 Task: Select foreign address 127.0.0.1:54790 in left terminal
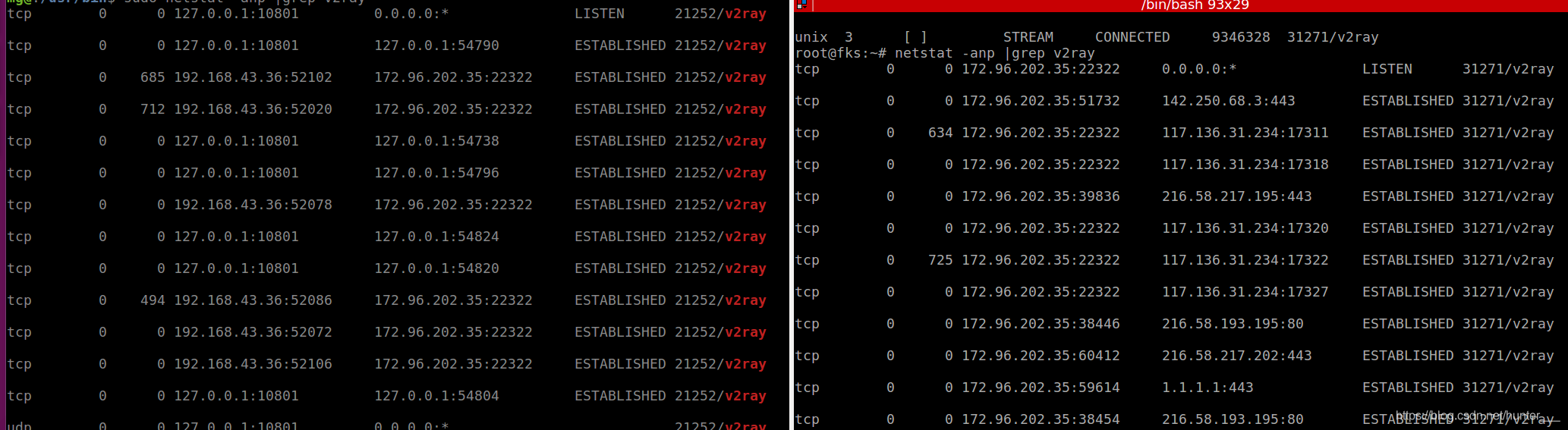point(436,46)
